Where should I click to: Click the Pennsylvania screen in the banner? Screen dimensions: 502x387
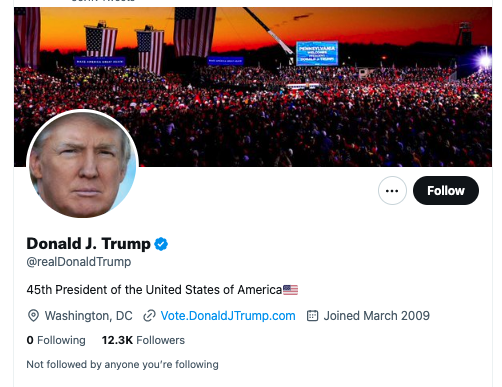(x=317, y=53)
